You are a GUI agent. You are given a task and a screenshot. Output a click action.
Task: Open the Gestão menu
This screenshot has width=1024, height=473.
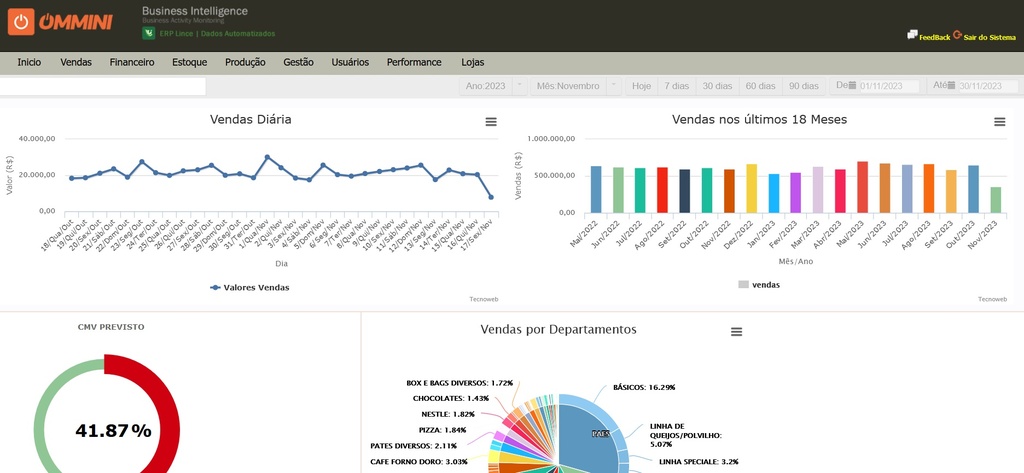(298, 63)
